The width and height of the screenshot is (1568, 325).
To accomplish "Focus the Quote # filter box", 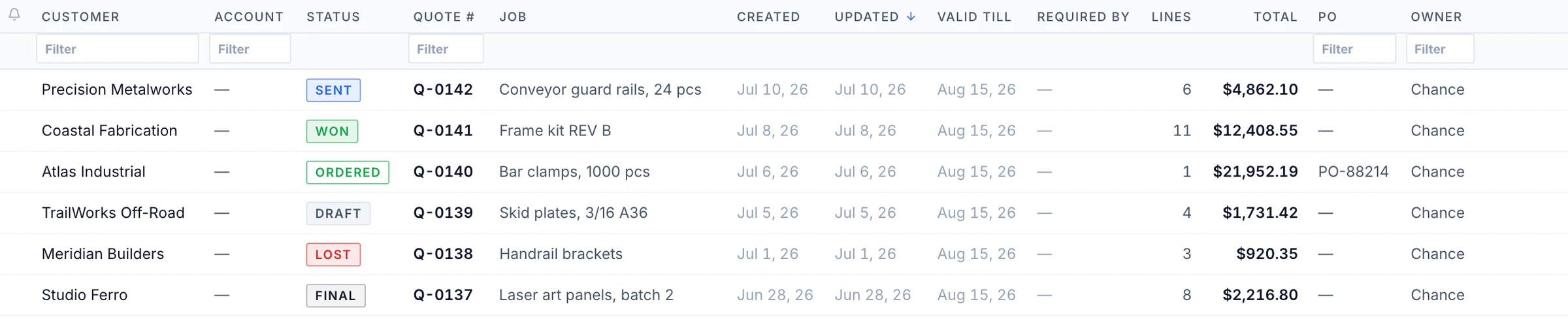I will point(446,49).
